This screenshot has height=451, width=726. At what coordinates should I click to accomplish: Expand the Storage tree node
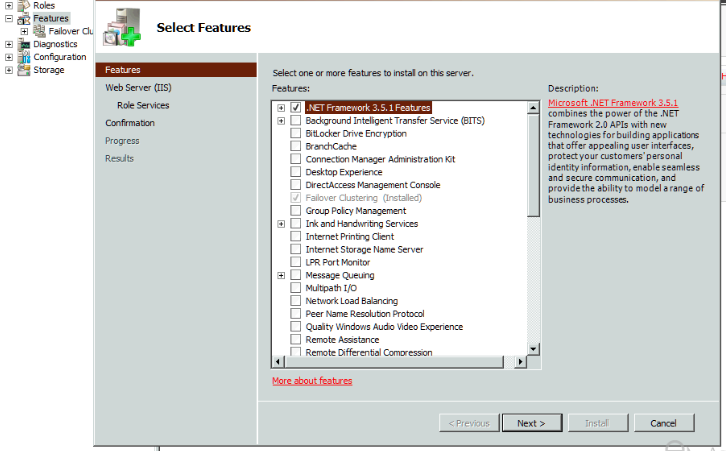click(x=9, y=70)
